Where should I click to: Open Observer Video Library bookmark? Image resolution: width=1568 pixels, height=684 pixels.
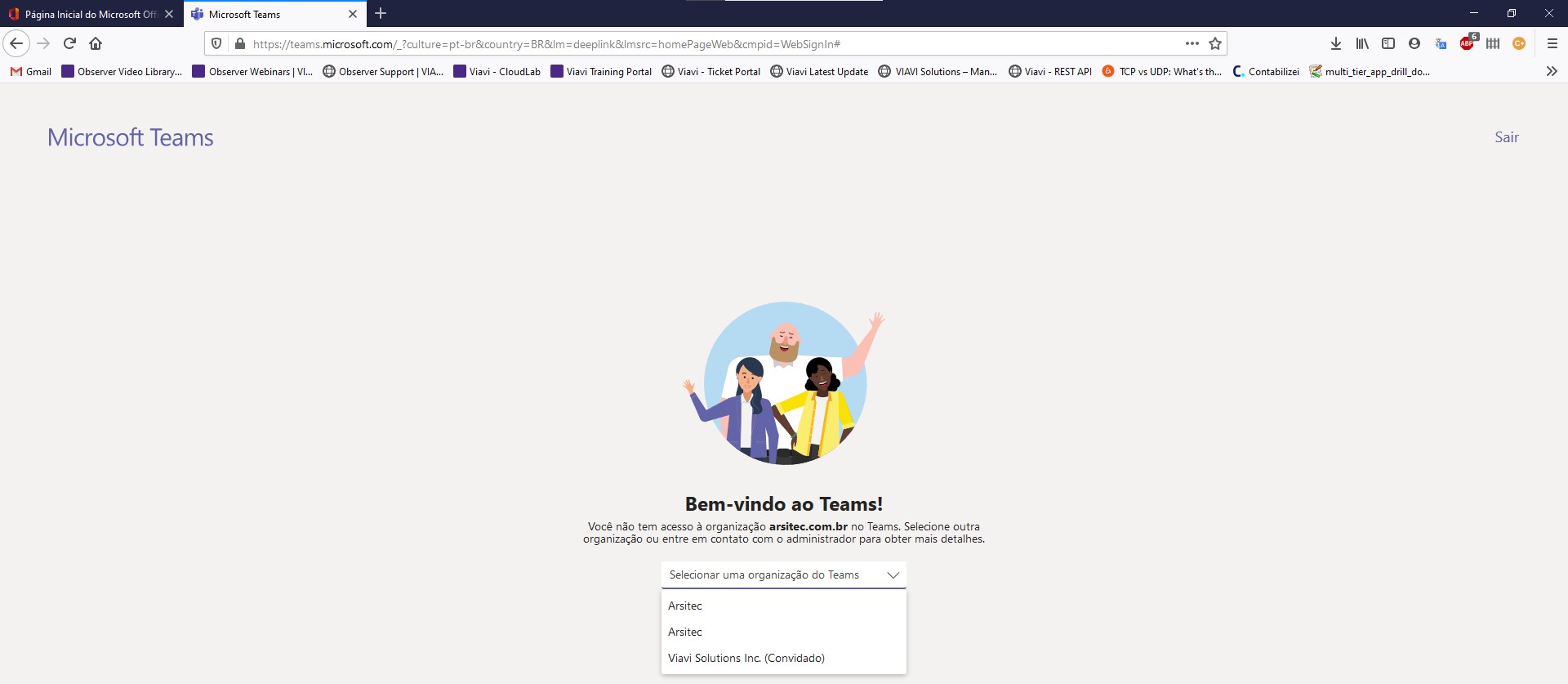(x=122, y=71)
